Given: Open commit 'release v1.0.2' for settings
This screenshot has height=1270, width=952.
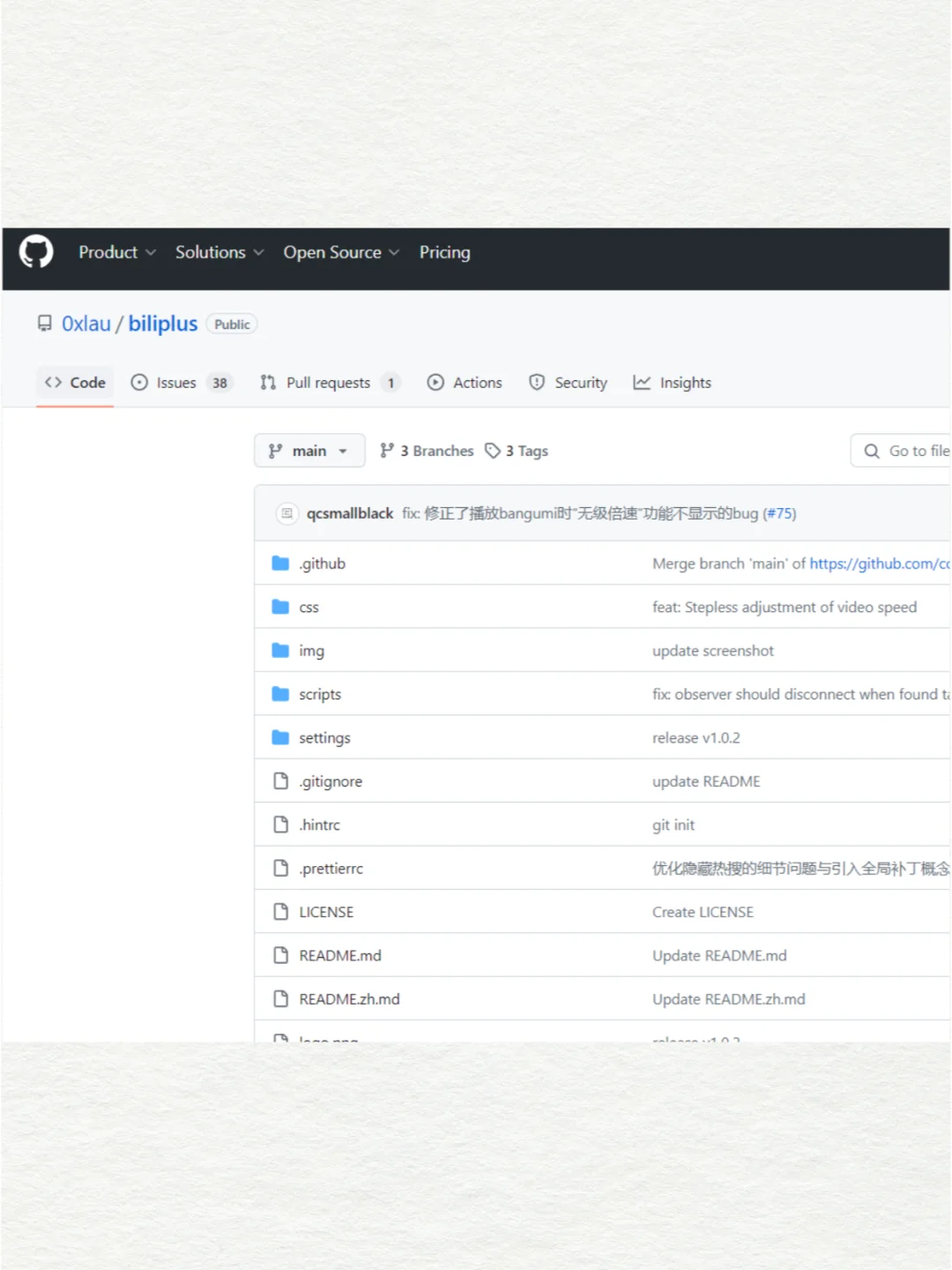Looking at the screenshot, I should click(696, 738).
